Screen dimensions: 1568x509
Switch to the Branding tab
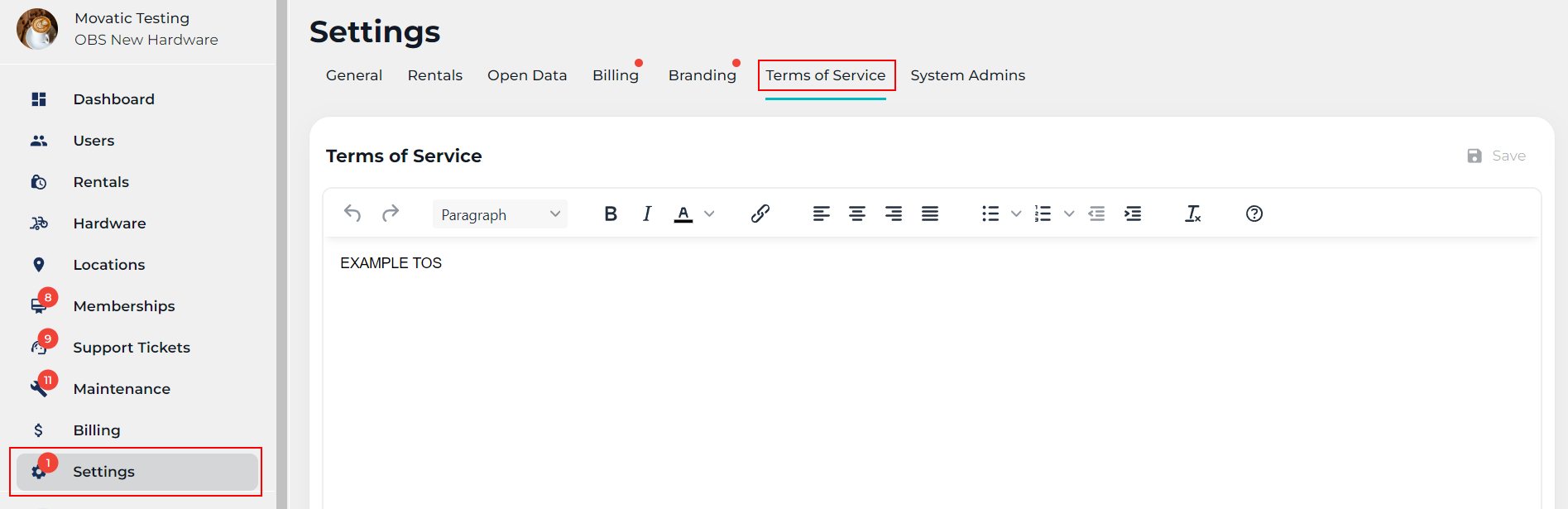702,75
